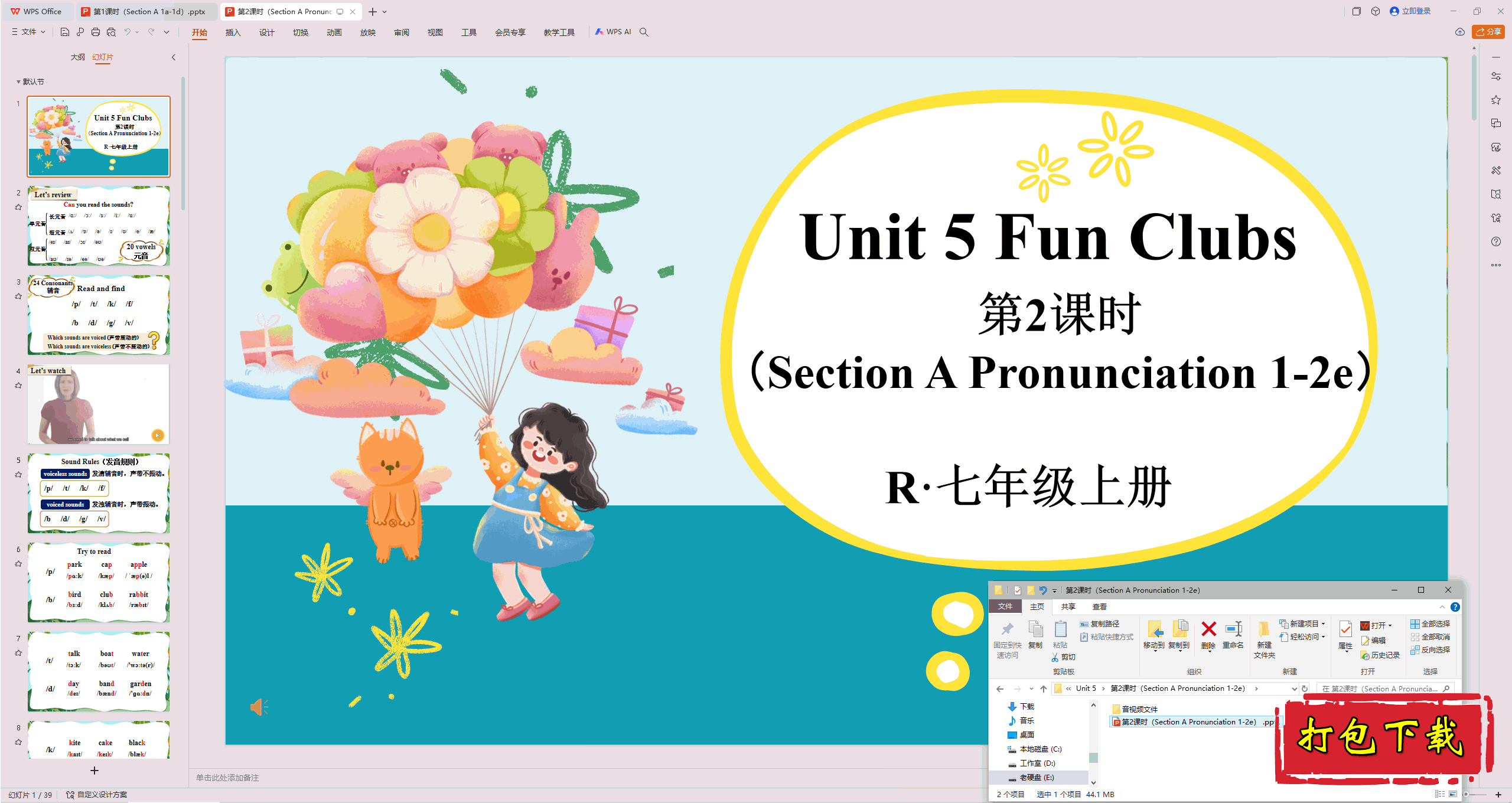Open the help question mark in right sidebar
Image resolution: width=1512 pixels, height=803 pixels.
1496,241
